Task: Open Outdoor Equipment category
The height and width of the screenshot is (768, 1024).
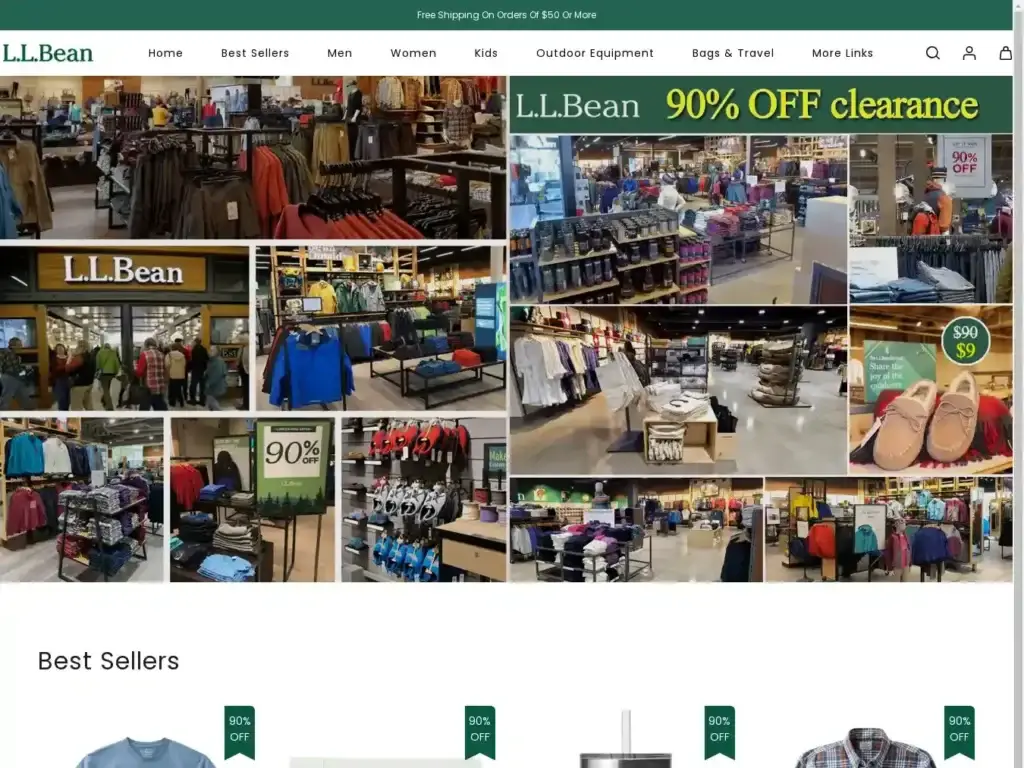Action: pyautogui.click(x=595, y=53)
